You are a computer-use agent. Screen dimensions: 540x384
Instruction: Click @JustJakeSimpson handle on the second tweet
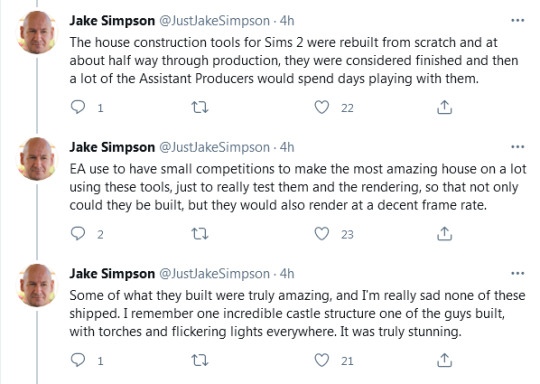tap(214, 147)
